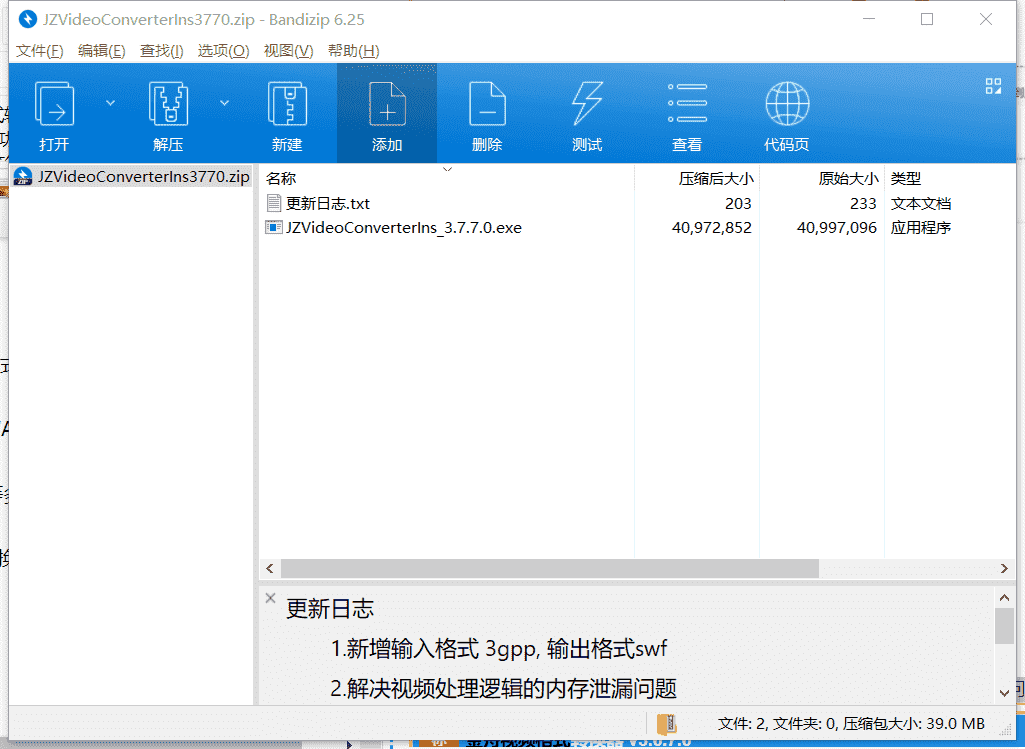
Task: Click the grid layout icon at toolbar right
Action: [x=993, y=86]
